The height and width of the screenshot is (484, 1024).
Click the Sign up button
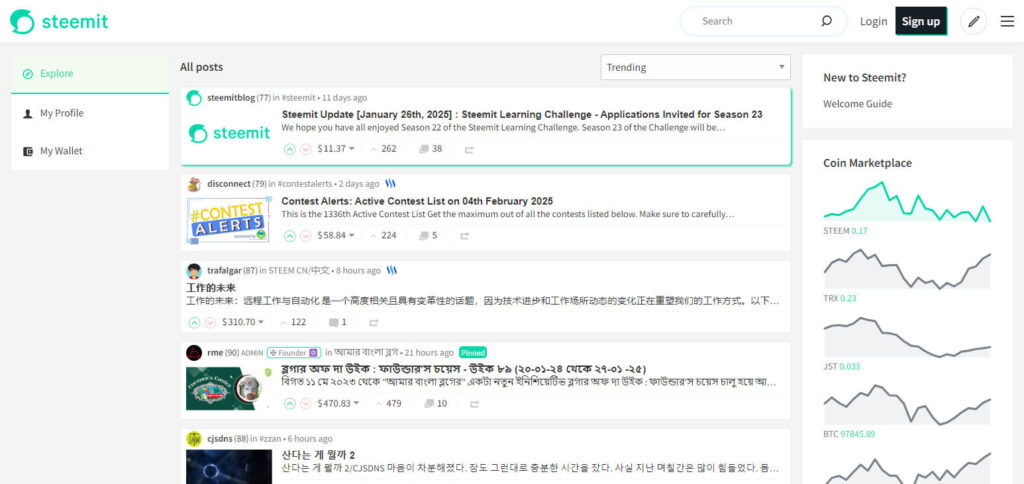click(921, 22)
